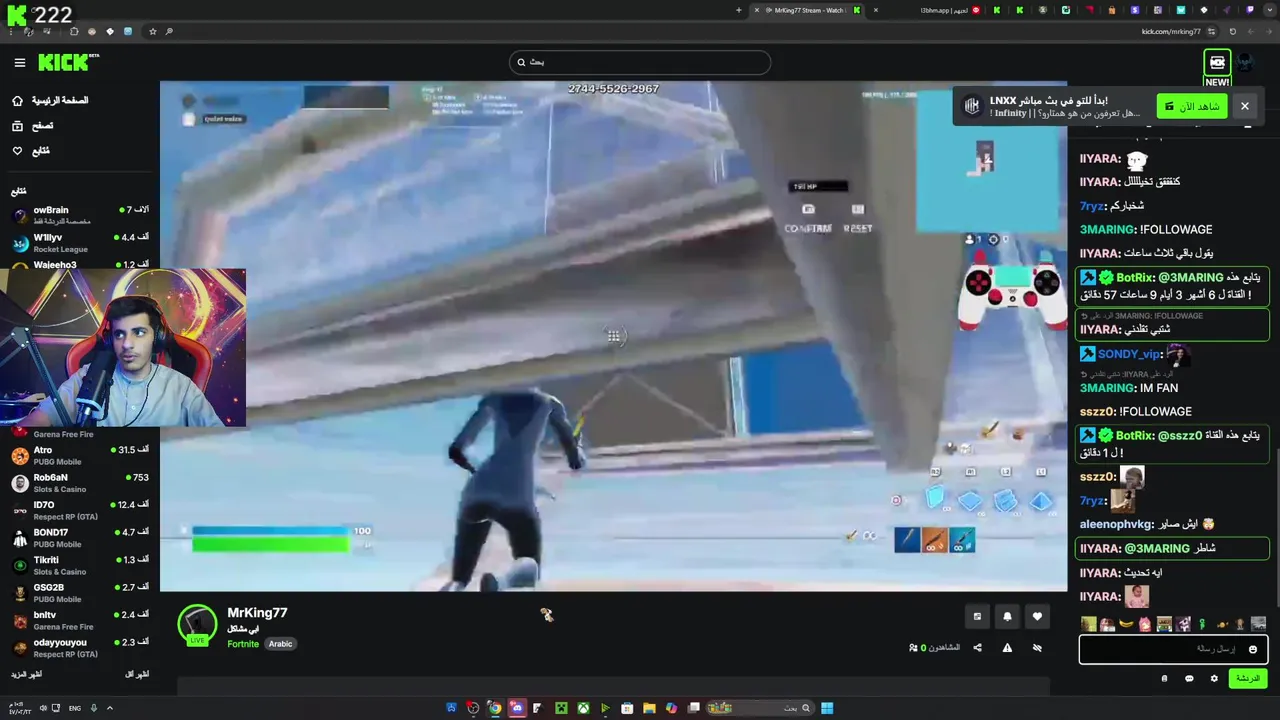Click green Watch Now button in banner
1280x720 pixels.
tap(1192, 106)
